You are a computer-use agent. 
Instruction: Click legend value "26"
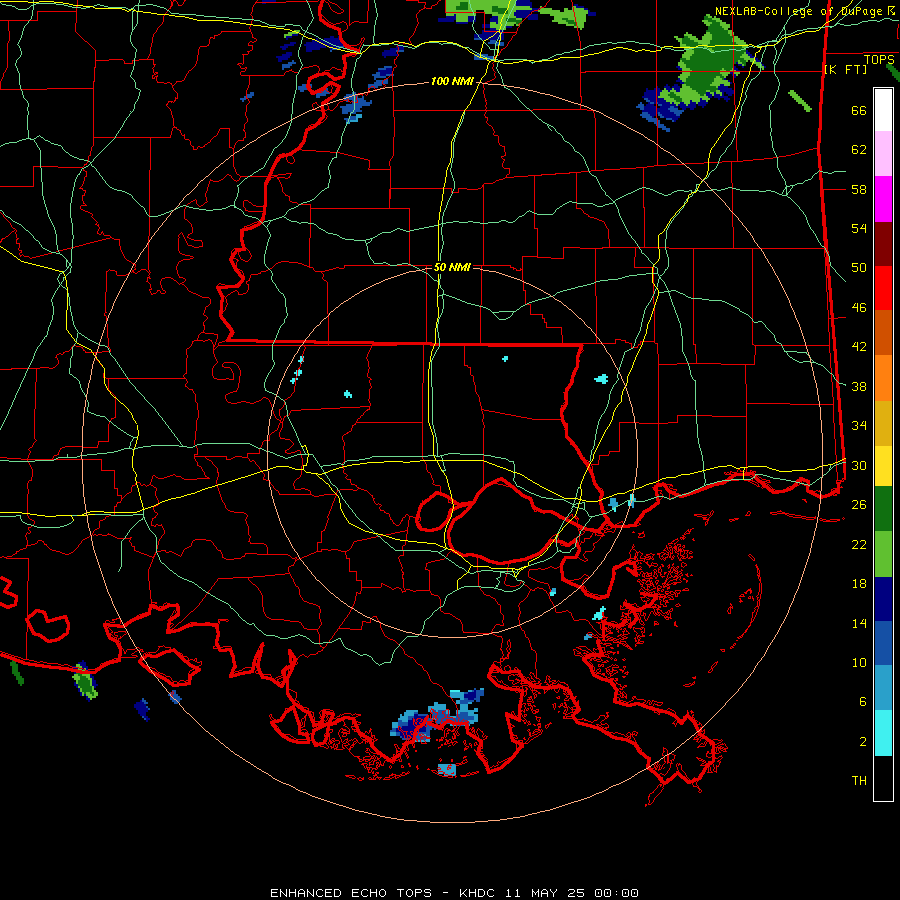[859, 505]
